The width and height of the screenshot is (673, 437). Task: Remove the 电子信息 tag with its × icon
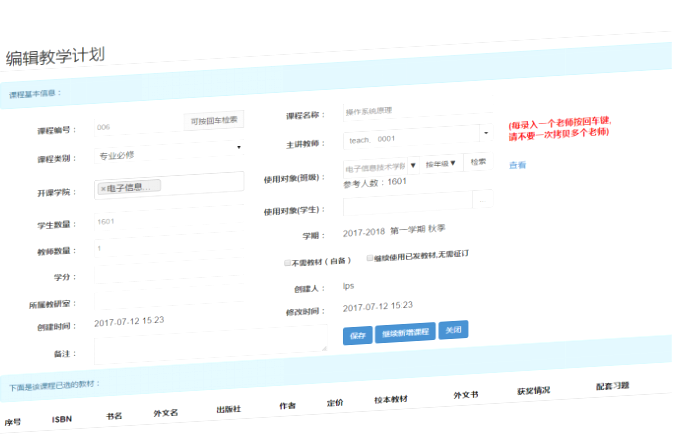point(104,187)
